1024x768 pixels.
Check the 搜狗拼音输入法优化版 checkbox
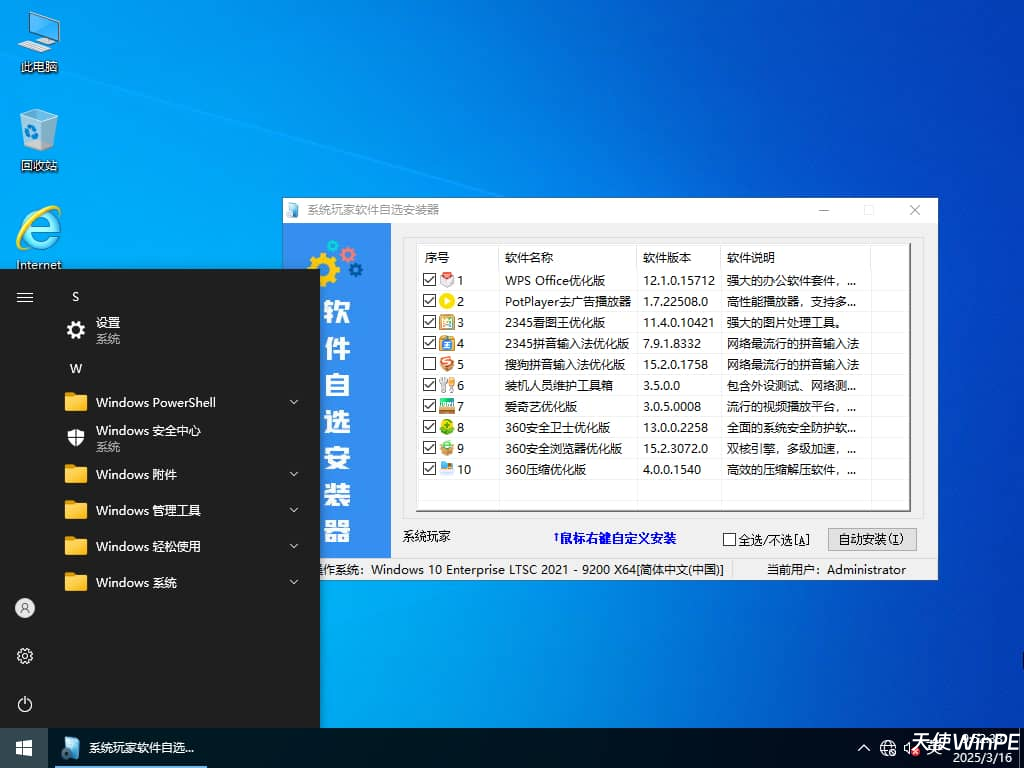[x=429, y=364]
